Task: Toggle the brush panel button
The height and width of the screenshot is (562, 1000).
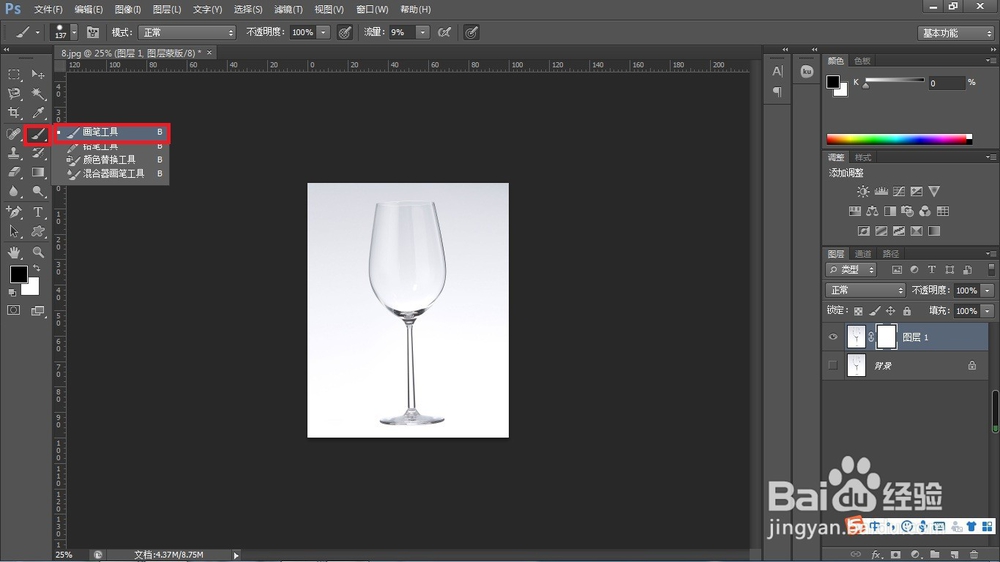Action: [x=93, y=32]
